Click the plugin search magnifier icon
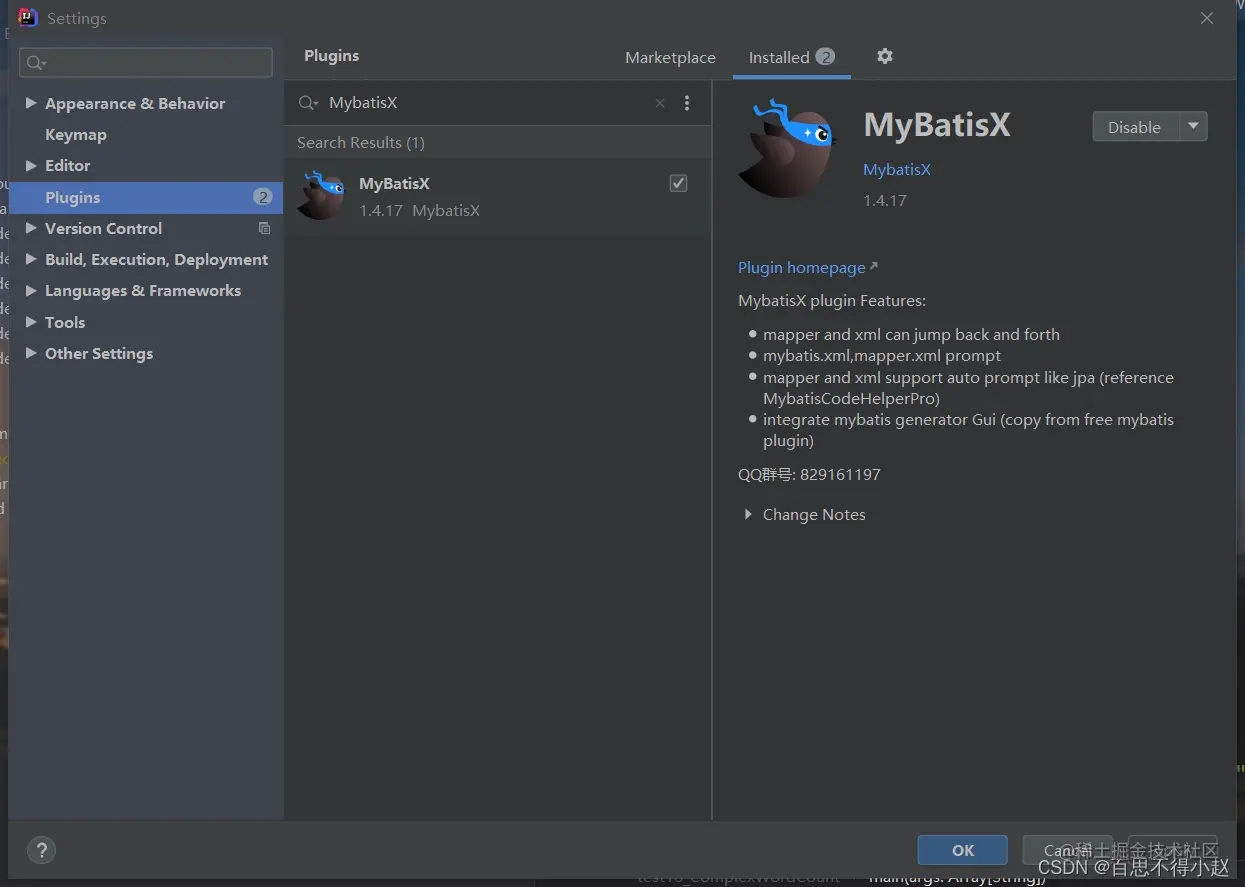The height and width of the screenshot is (887, 1245). (x=308, y=103)
